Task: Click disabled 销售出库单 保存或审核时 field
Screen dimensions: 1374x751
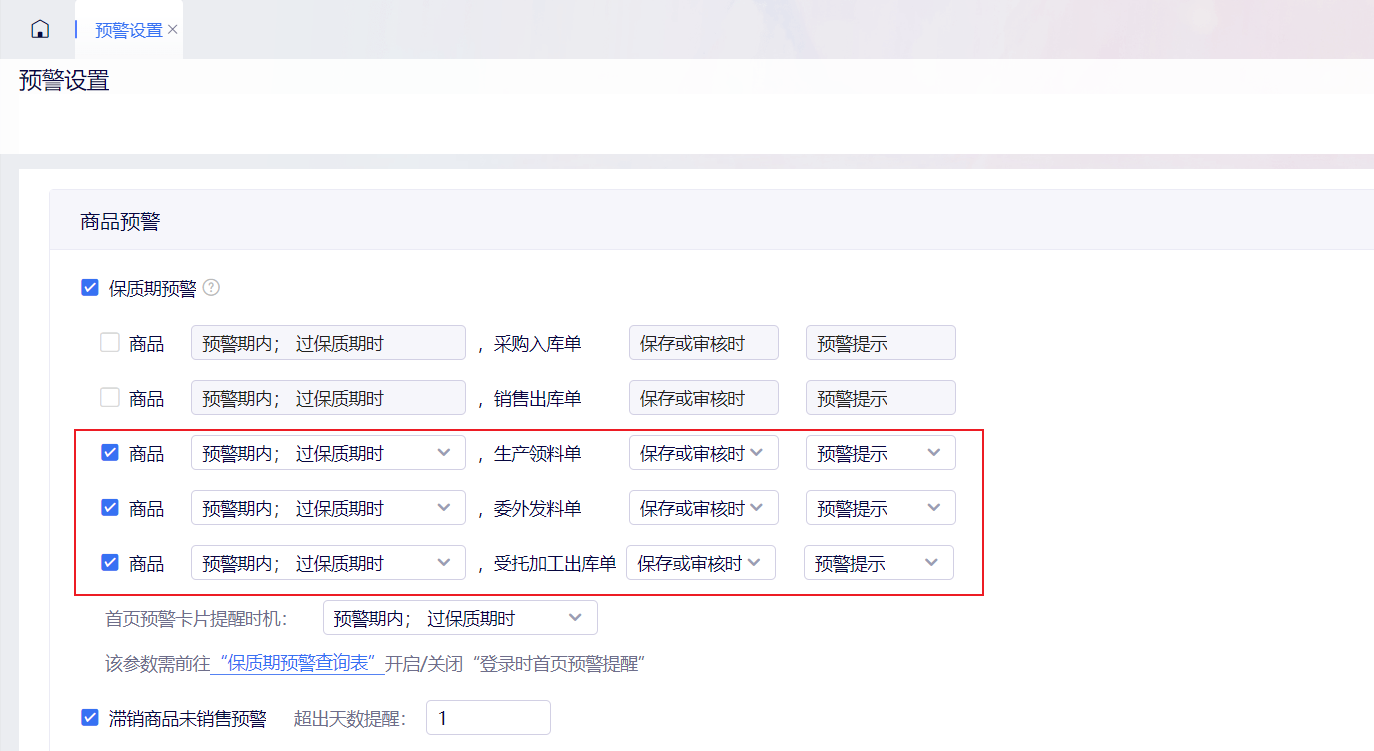Action: coord(704,398)
